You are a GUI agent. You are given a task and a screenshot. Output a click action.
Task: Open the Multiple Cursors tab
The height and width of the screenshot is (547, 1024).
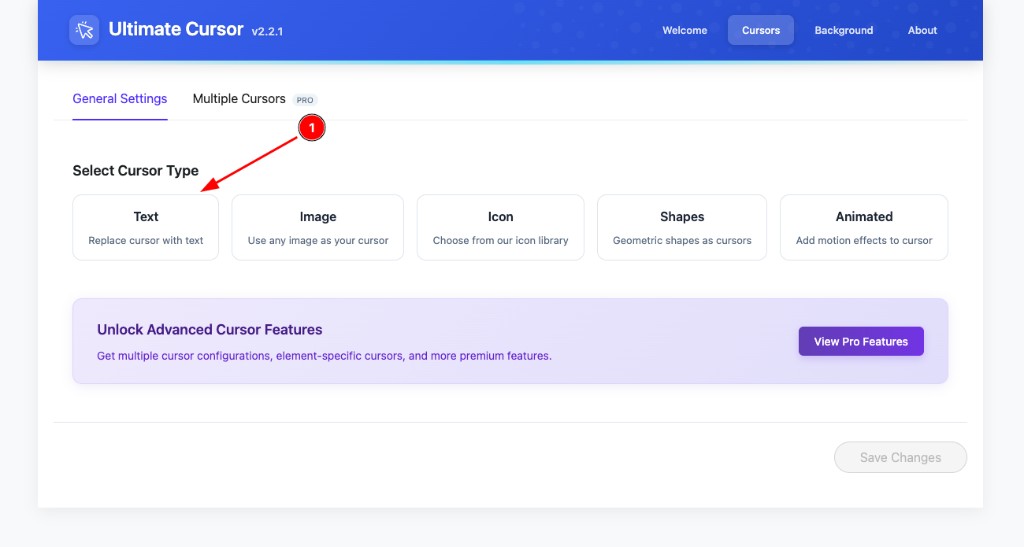[239, 99]
